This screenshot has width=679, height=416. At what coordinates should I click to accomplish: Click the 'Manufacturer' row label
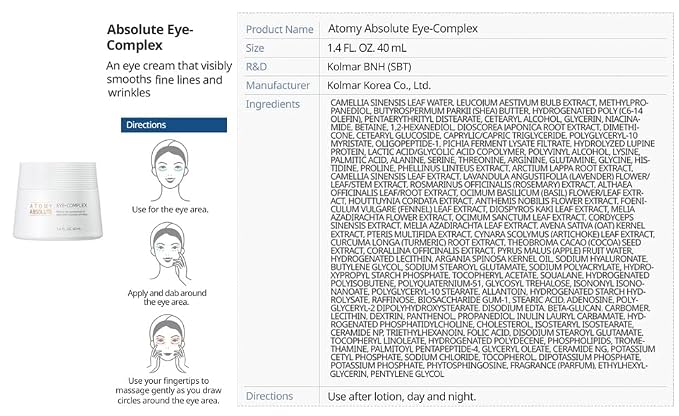278,85
